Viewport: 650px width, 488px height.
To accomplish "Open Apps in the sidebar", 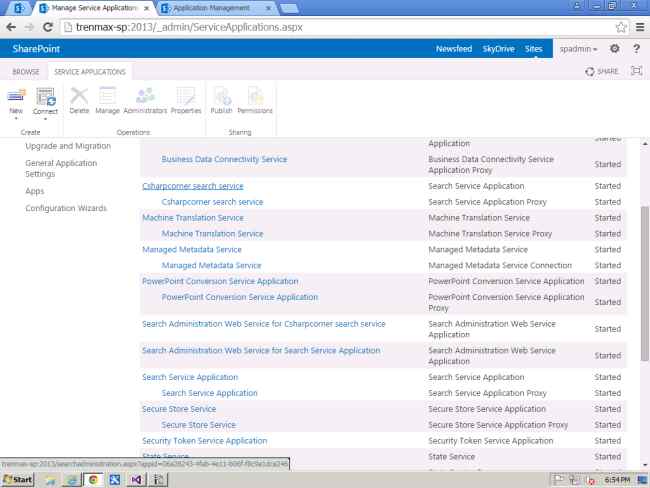I will click(34, 191).
